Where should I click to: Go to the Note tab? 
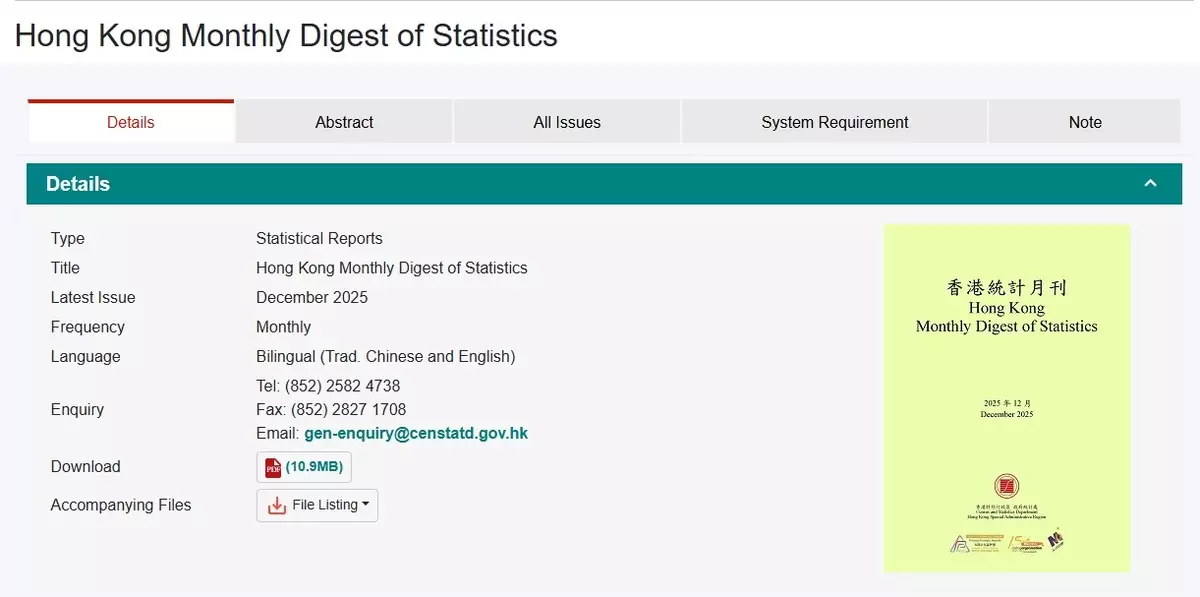[1084, 122]
